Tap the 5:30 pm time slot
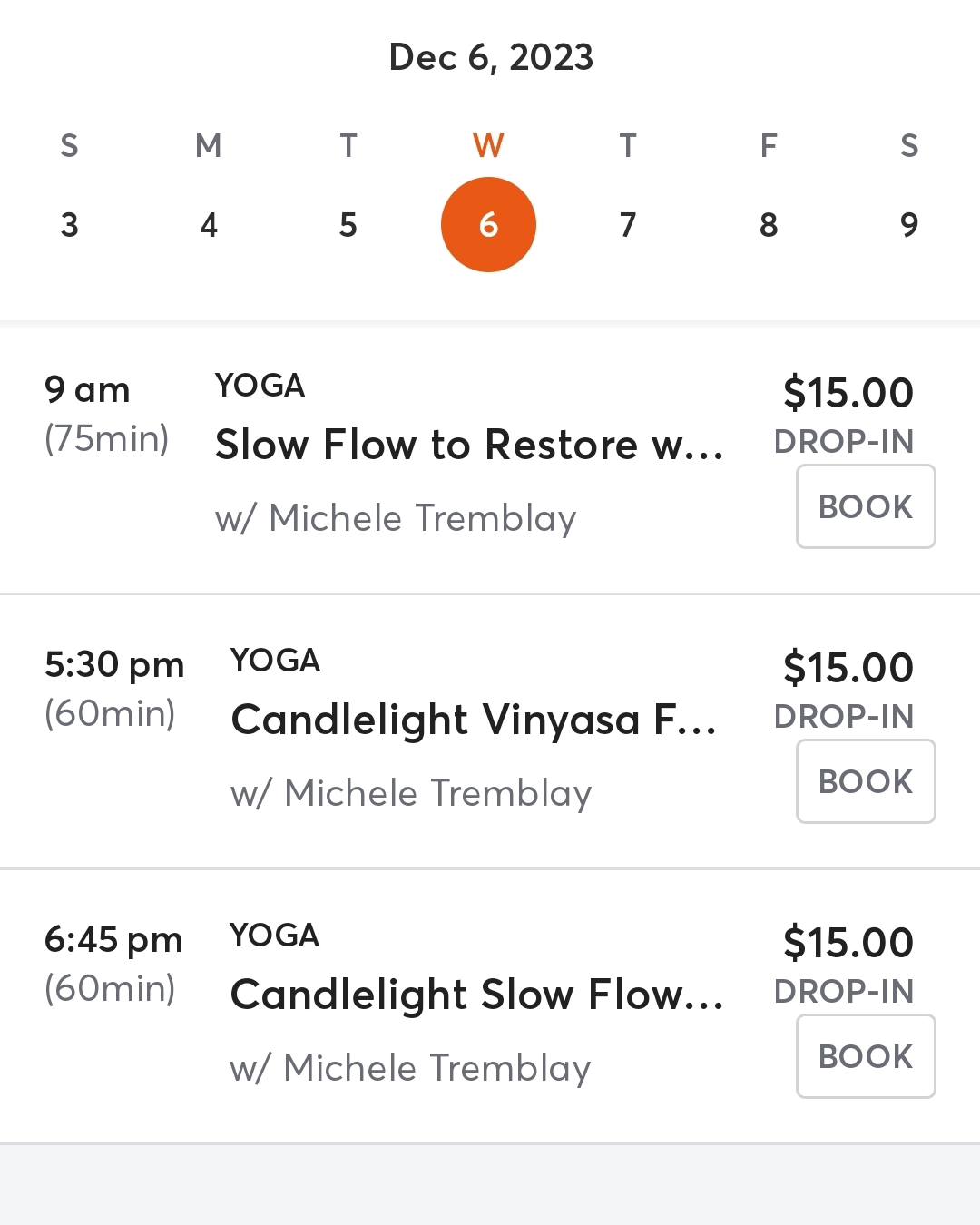Screen dimensions: 980x1225 pos(114,665)
